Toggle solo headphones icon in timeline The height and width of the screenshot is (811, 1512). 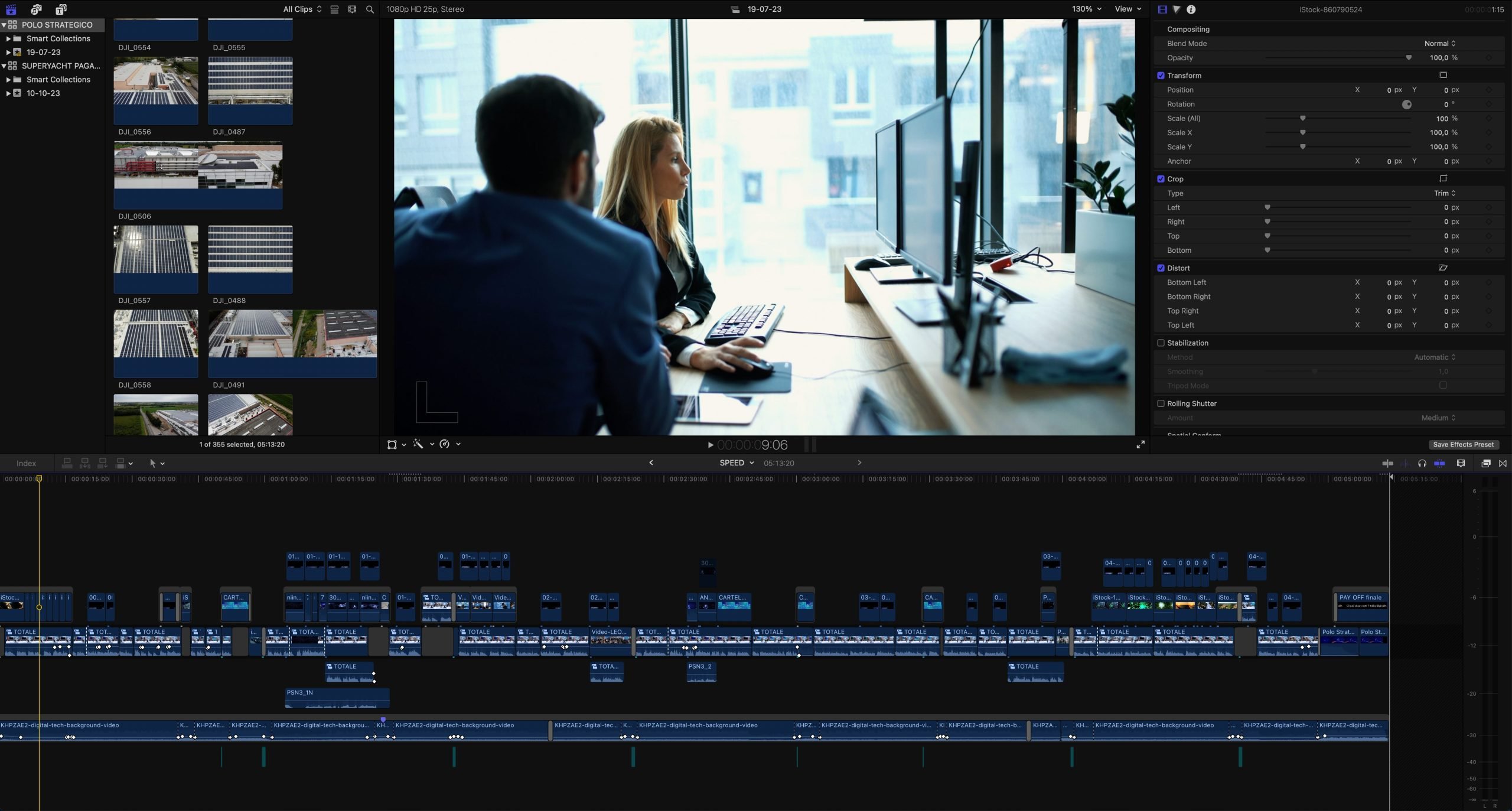pos(1422,463)
